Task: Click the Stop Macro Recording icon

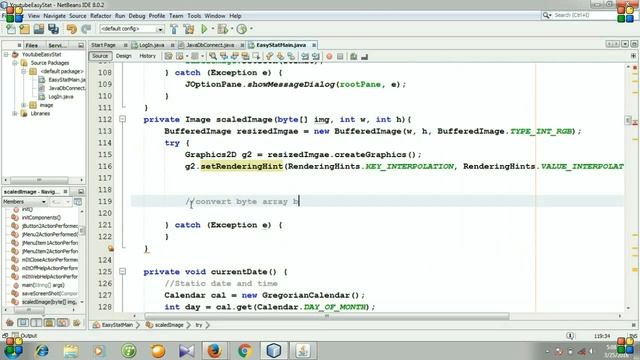Action: (x=340, y=56)
